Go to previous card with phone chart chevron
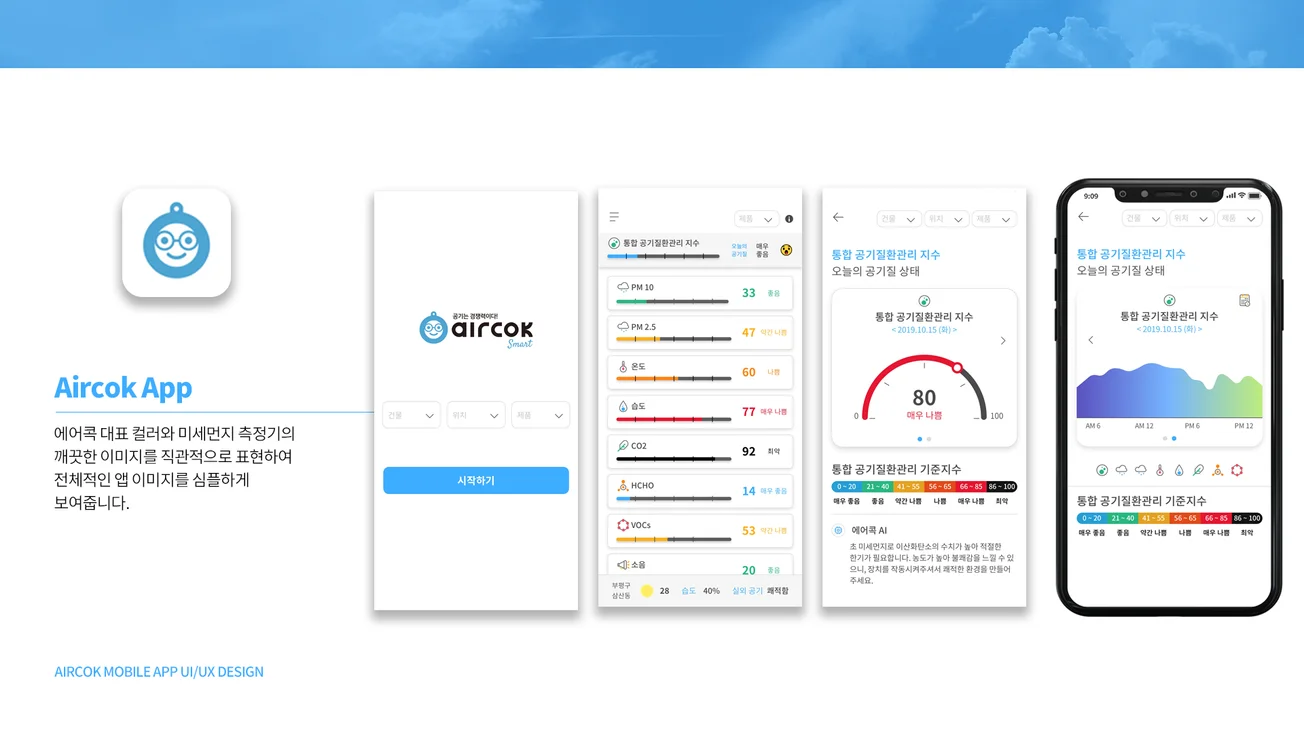The height and width of the screenshot is (734, 1304). coord(1091,340)
